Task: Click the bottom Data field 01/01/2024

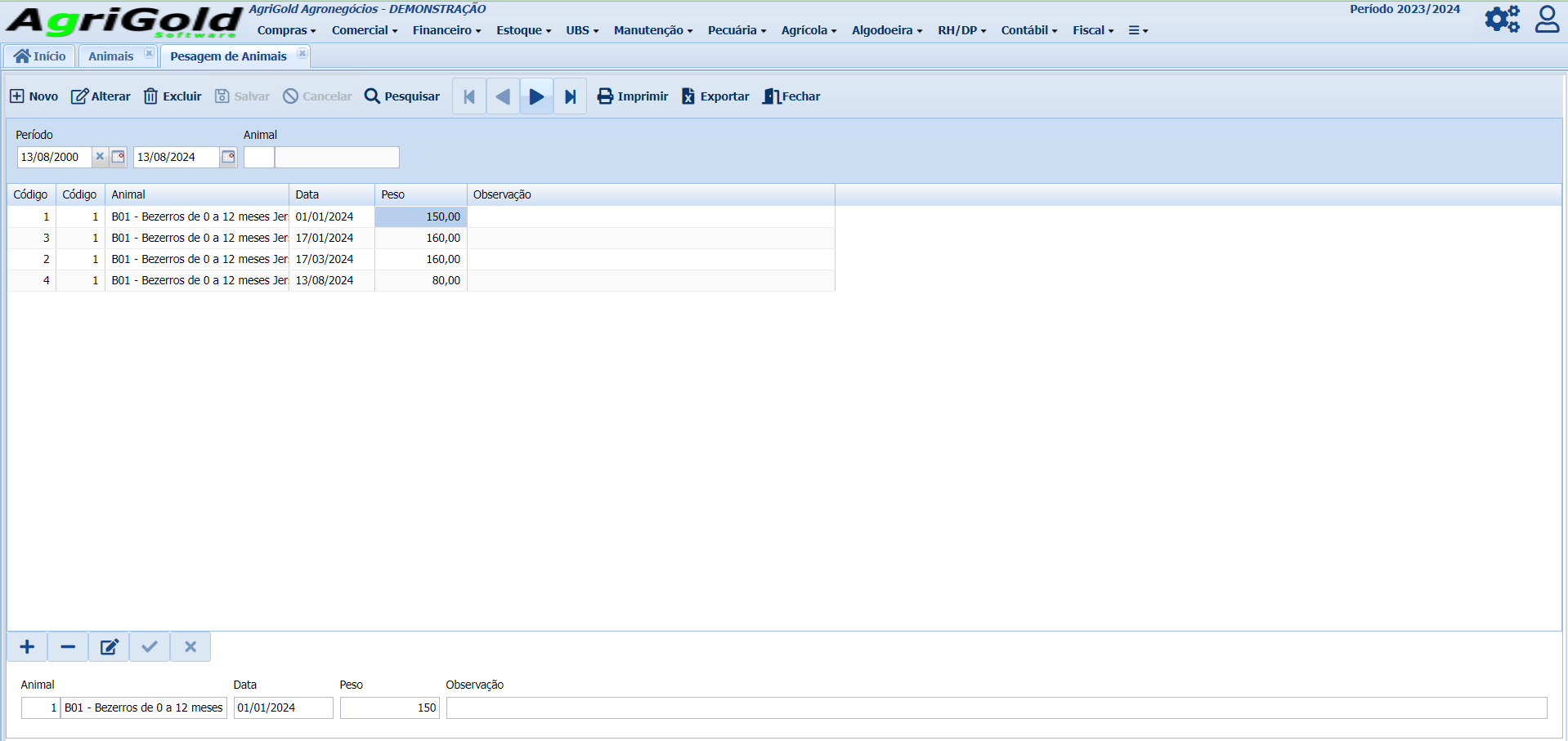Action: (283, 708)
